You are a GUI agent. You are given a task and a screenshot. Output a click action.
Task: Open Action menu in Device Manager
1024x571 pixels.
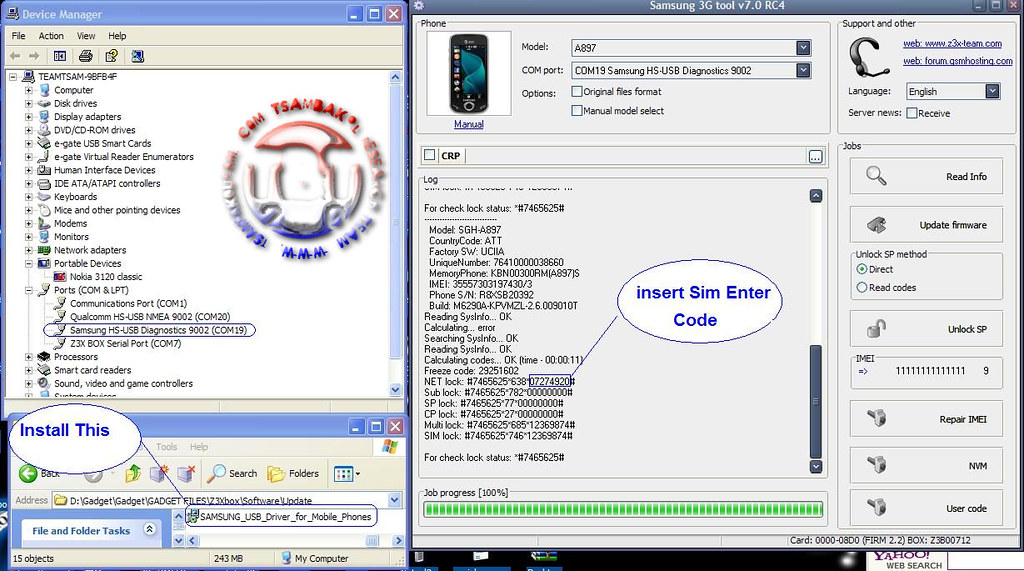(x=51, y=36)
